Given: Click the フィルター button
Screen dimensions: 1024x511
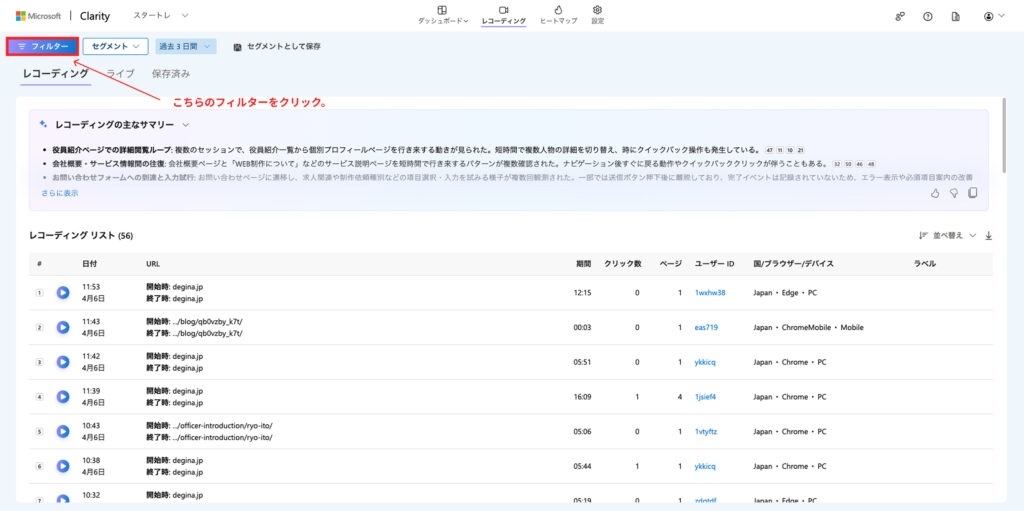Looking at the screenshot, I should [x=42, y=46].
